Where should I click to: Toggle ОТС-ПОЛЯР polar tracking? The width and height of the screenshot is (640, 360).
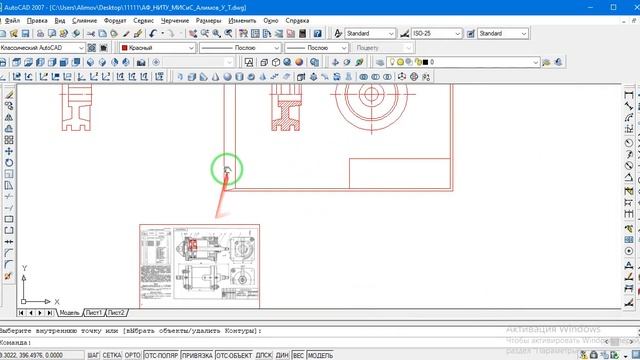coord(161,356)
